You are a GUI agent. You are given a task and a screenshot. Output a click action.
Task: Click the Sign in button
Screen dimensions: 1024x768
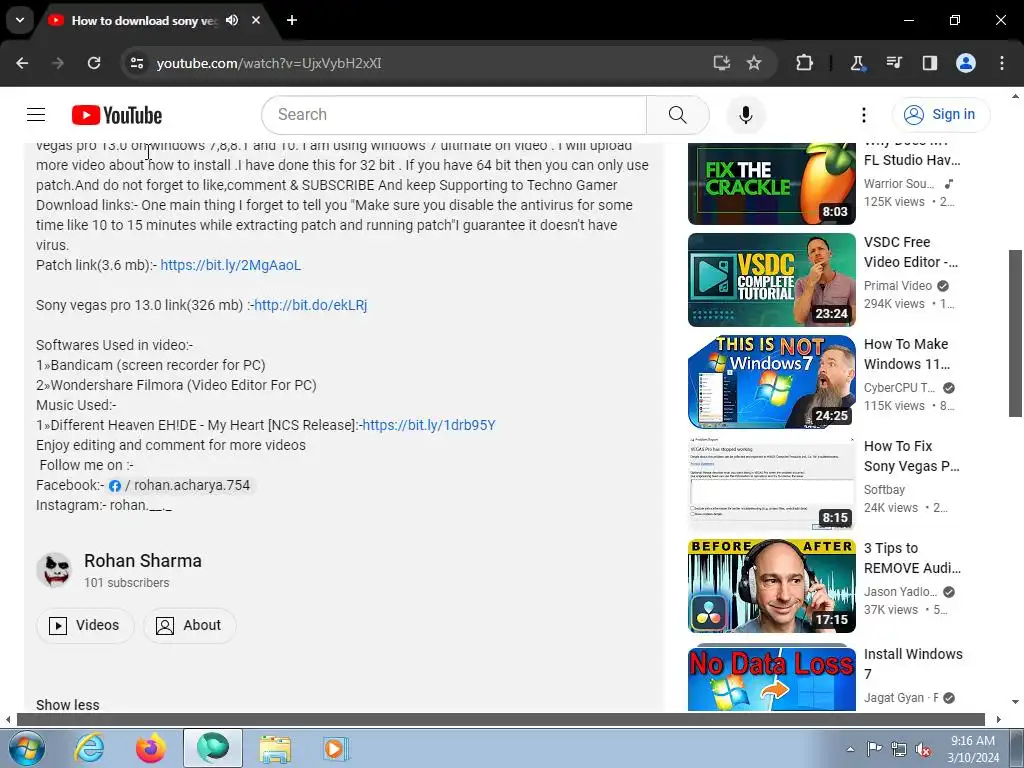pos(941,115)
